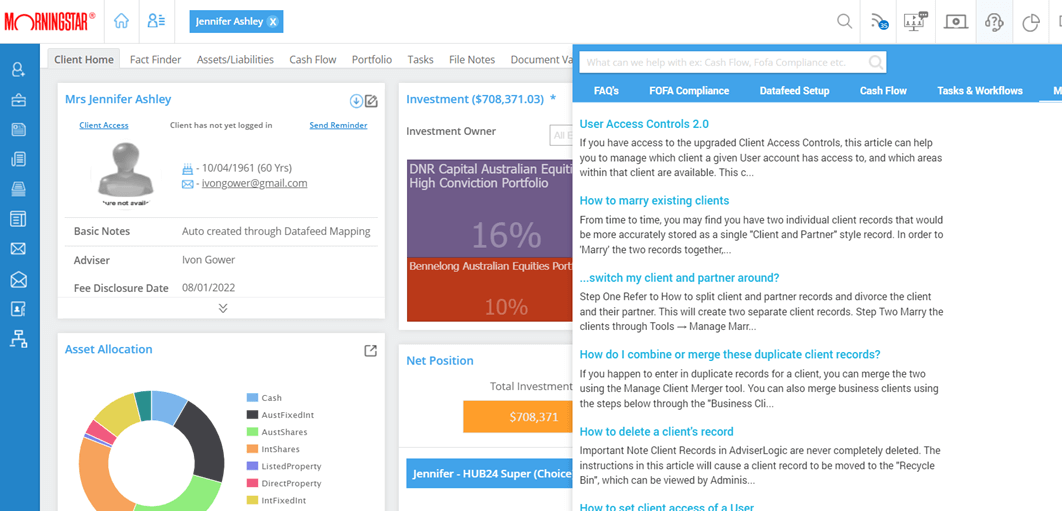This screenshot has width=1062, height=511.
Task: Click the ivongower@gmail.com email link
Action: pyautogui.click(x=255, y=183)
